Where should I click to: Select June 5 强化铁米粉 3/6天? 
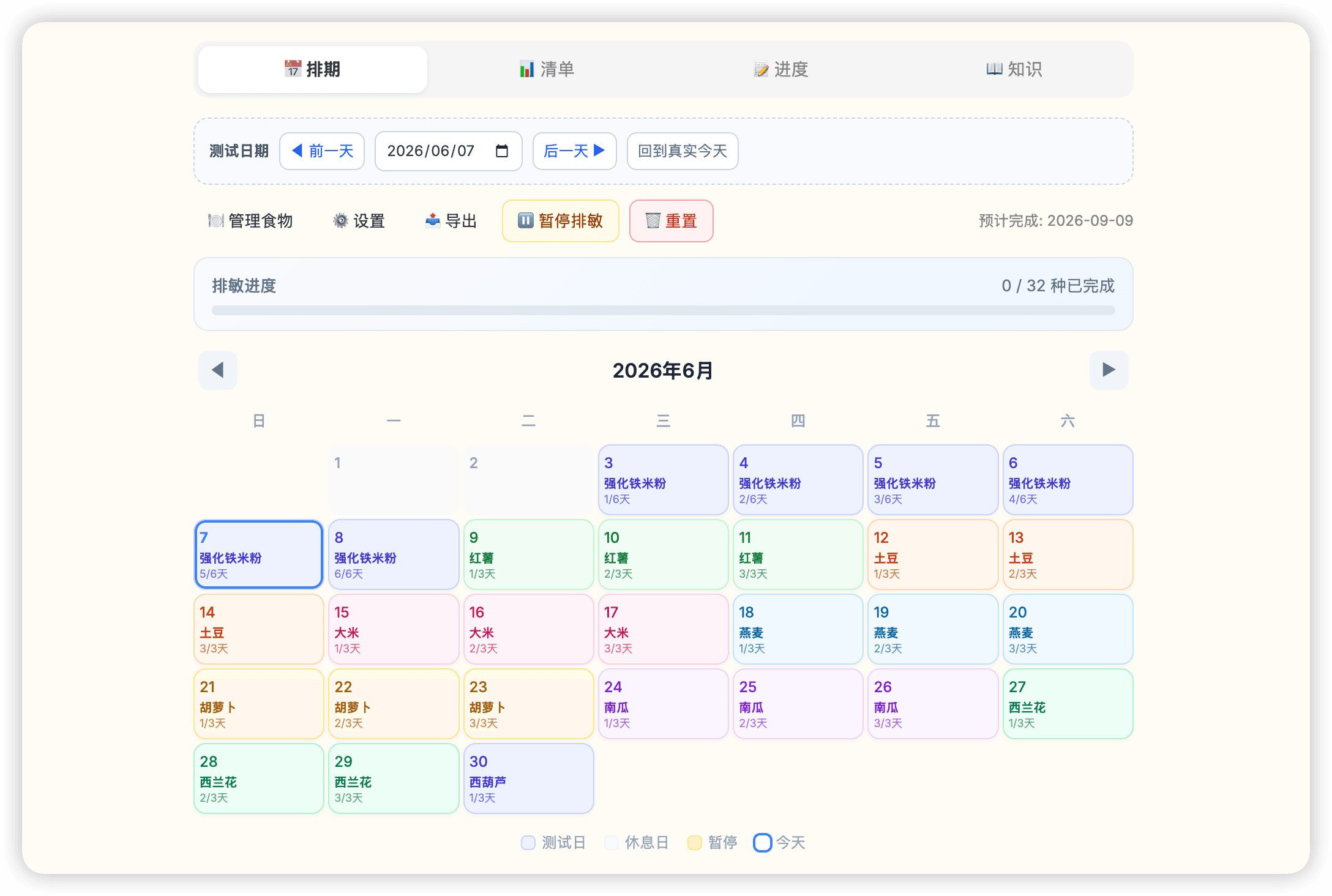[x=933, y=480]
